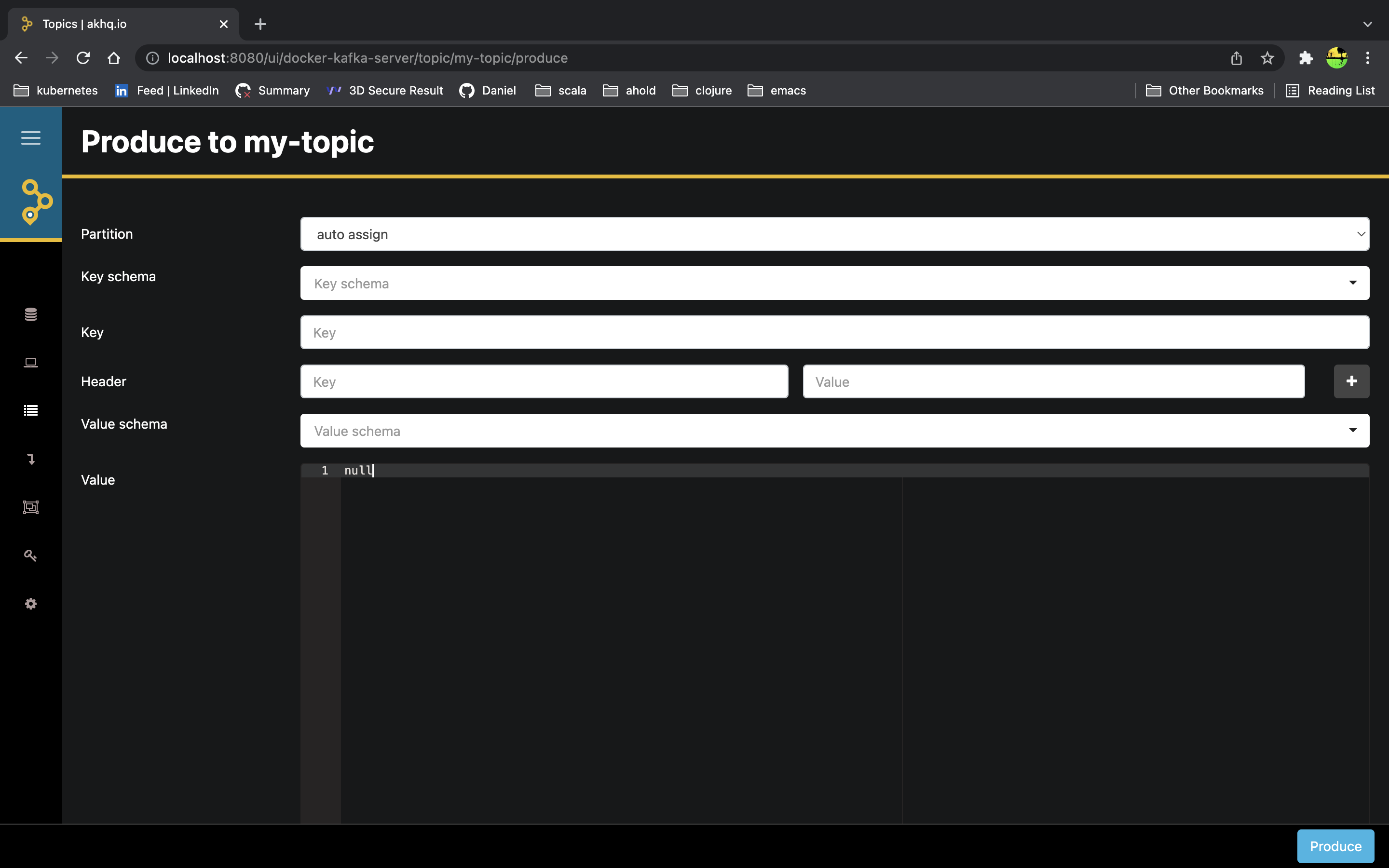Open Nodes via database stack icon
Viewport: 1389px width, 868px height.
(30, 314)
